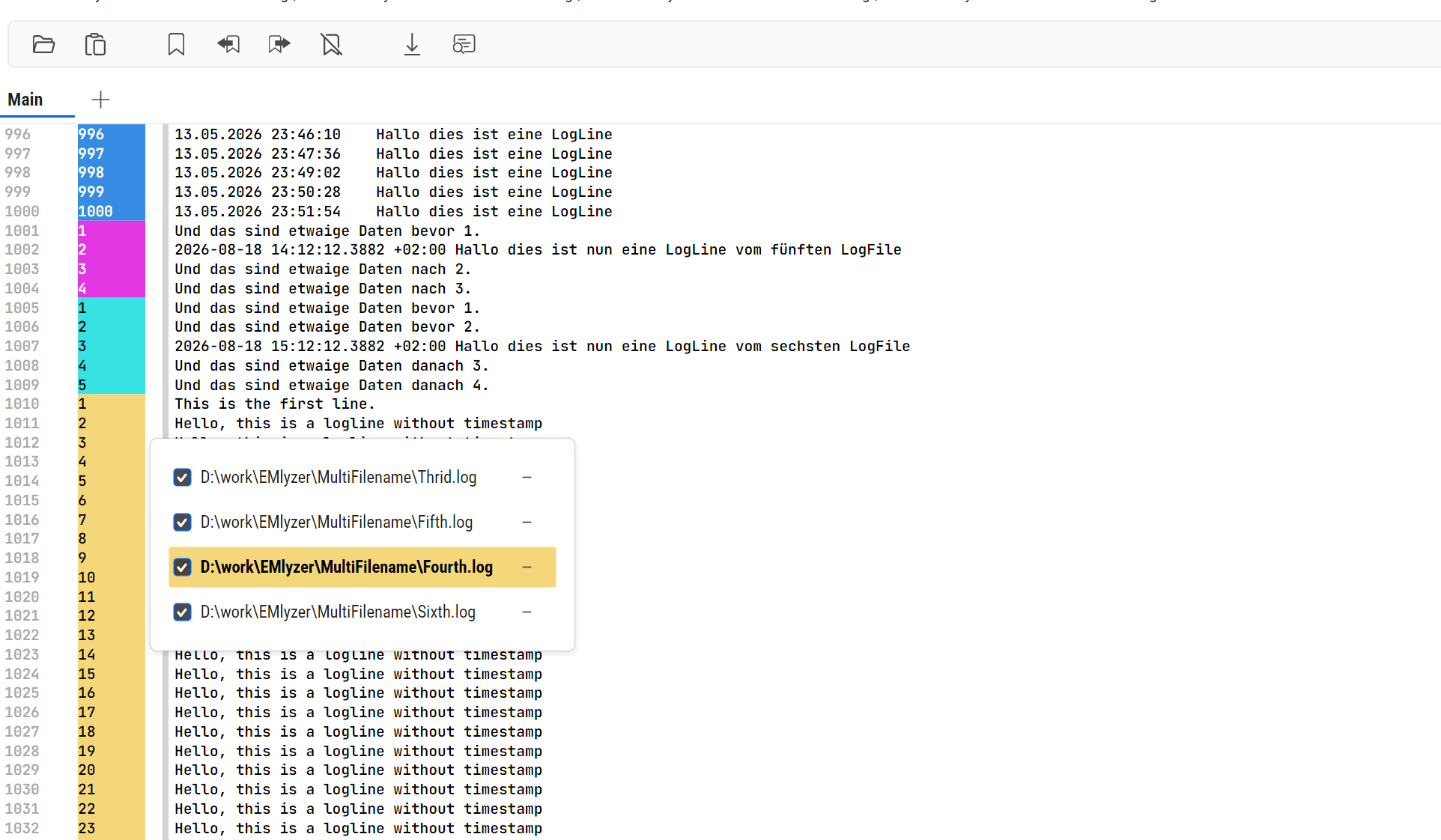Select the Sixth.log file path entry
1441x840 pixels.
click(338, 612)
